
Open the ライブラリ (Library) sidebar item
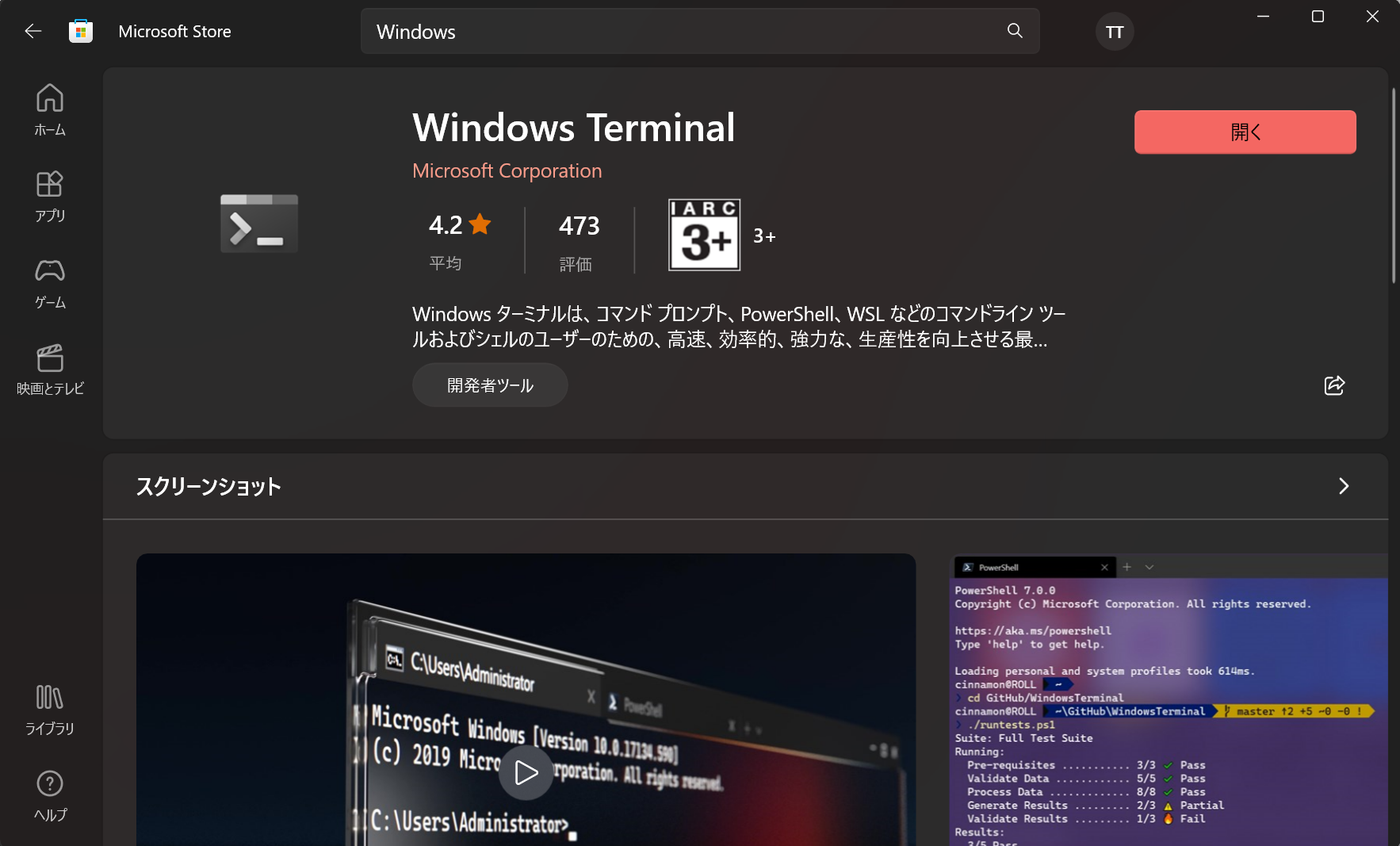pos(50,710)
